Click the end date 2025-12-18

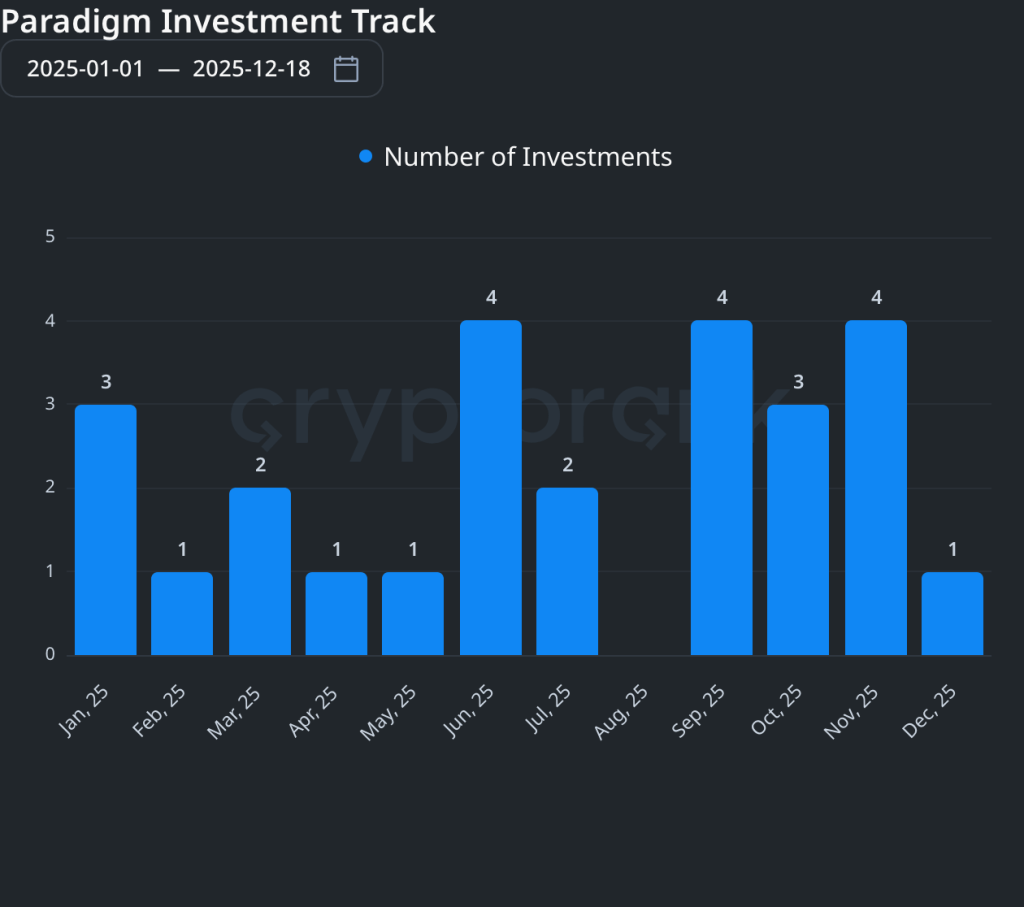pos(251,69)
